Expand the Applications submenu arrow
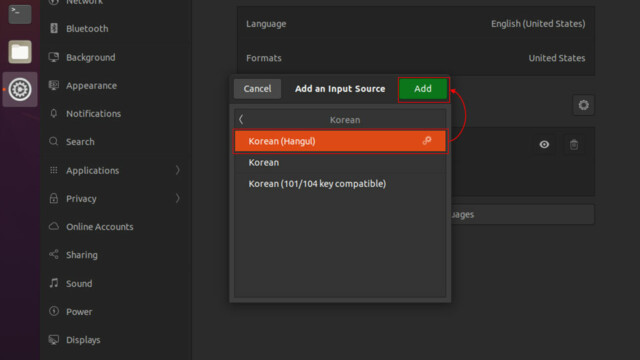Viewport: 640px width, 360px height. point(178,170)
